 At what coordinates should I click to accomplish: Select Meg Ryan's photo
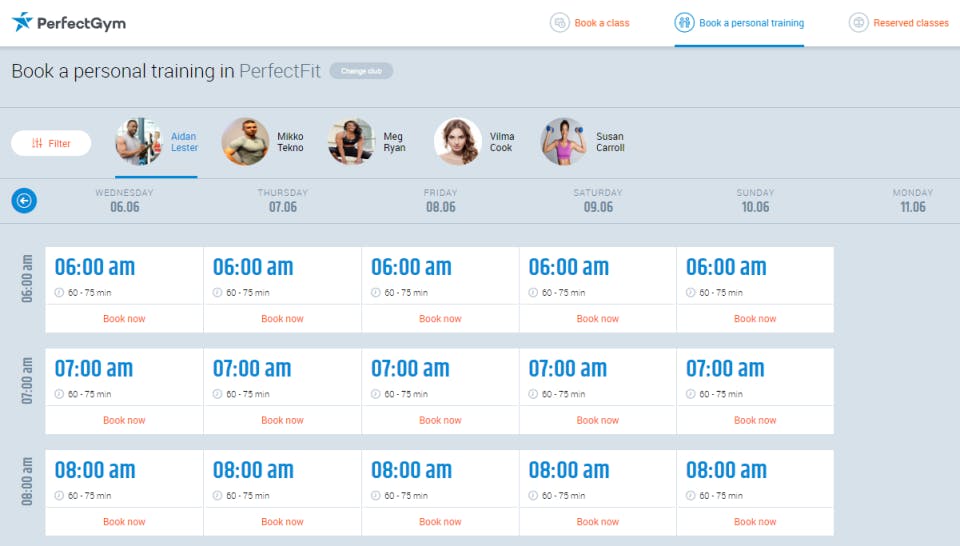[351, 142]
